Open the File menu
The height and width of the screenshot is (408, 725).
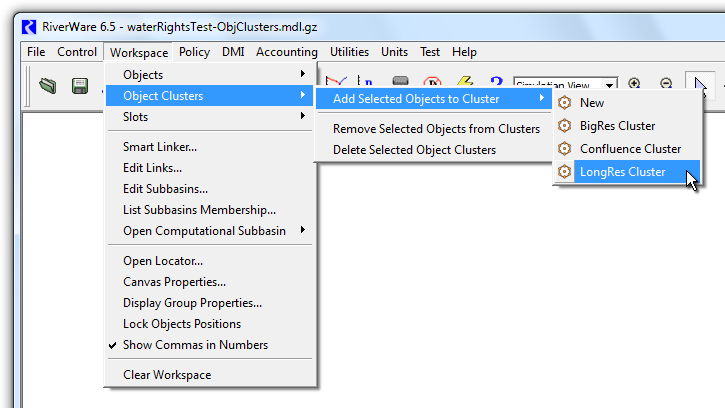pos(36,52)
